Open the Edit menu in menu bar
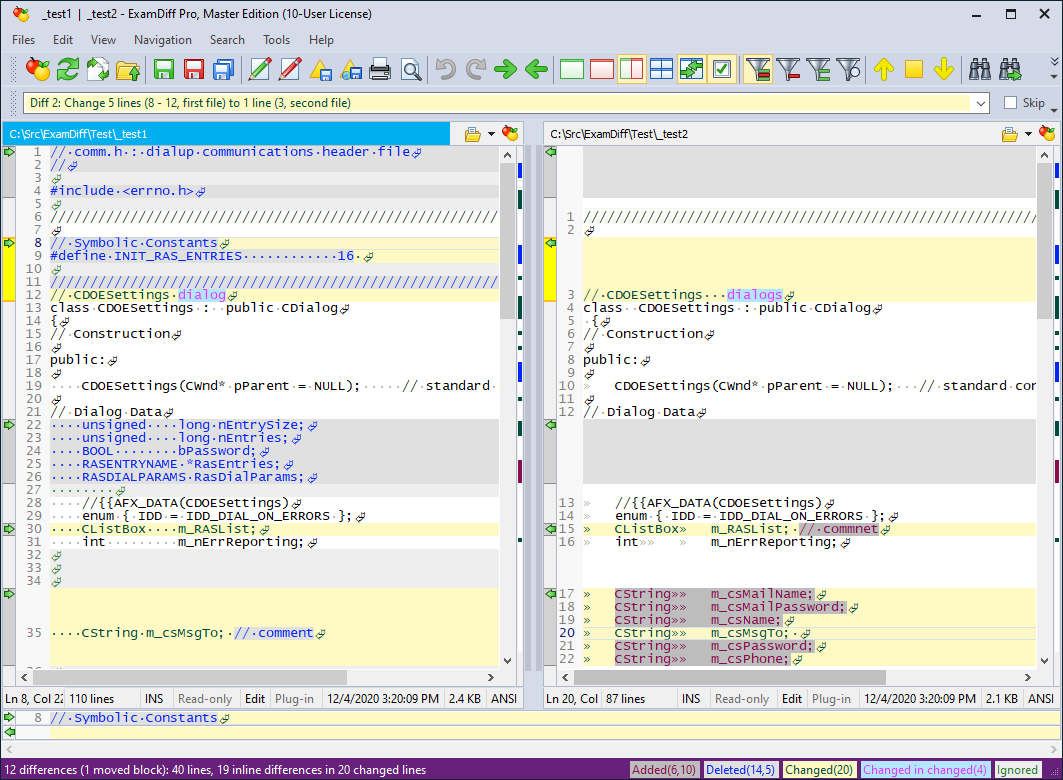Screen dimensions: 1063x780 click(x=63, y=40)
